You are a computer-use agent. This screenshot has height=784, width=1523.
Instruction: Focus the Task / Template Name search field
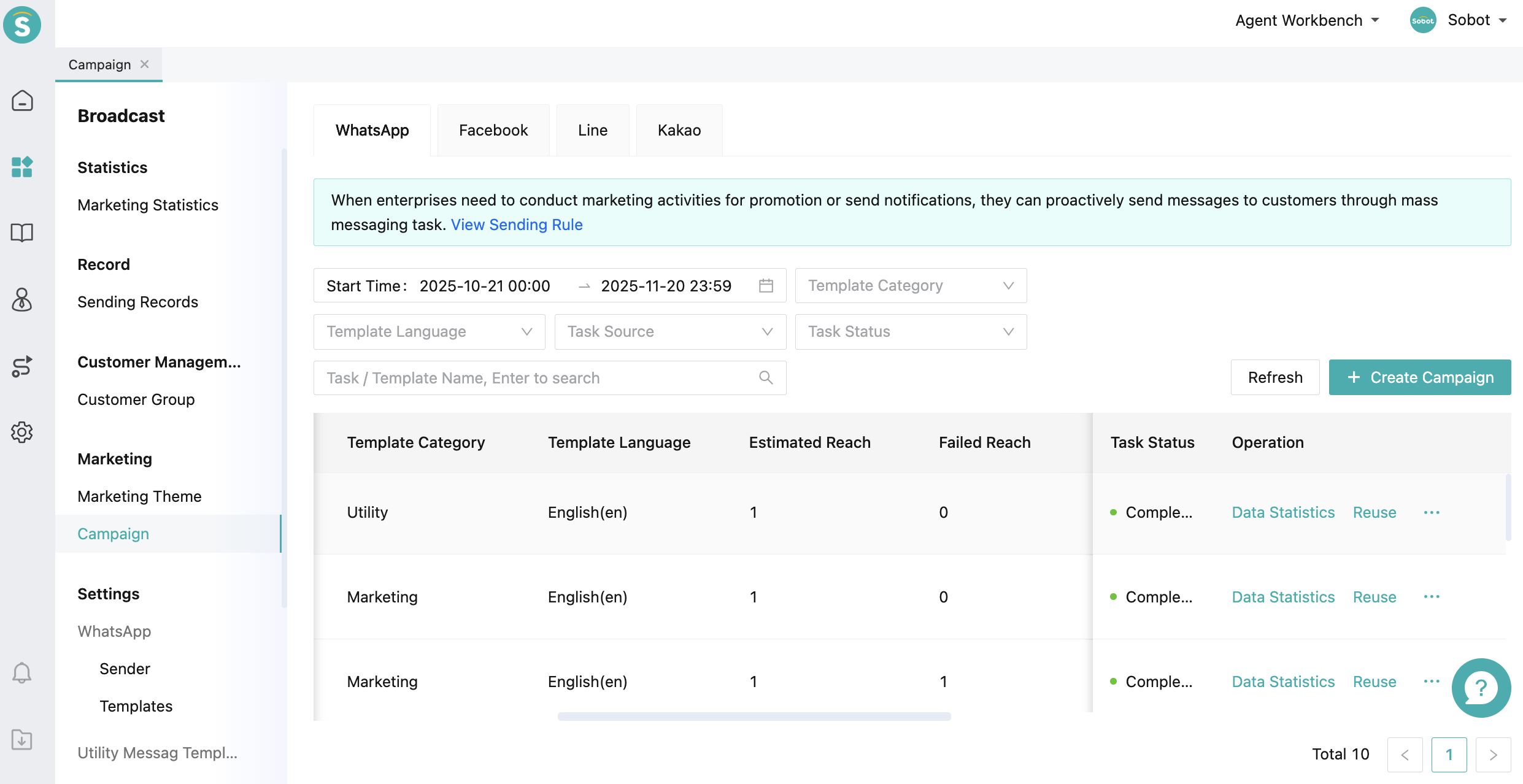540,378
